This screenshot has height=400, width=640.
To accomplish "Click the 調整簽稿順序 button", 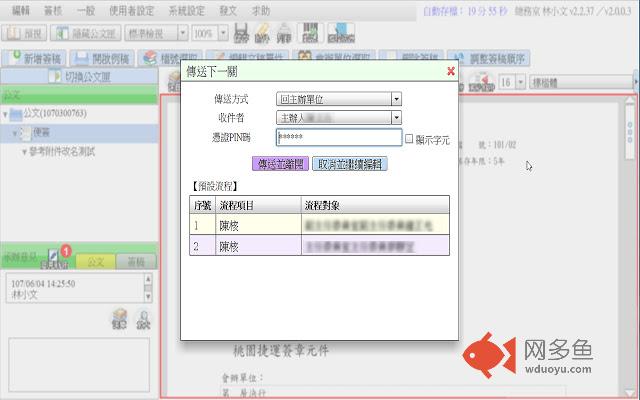I will (489, 58).
